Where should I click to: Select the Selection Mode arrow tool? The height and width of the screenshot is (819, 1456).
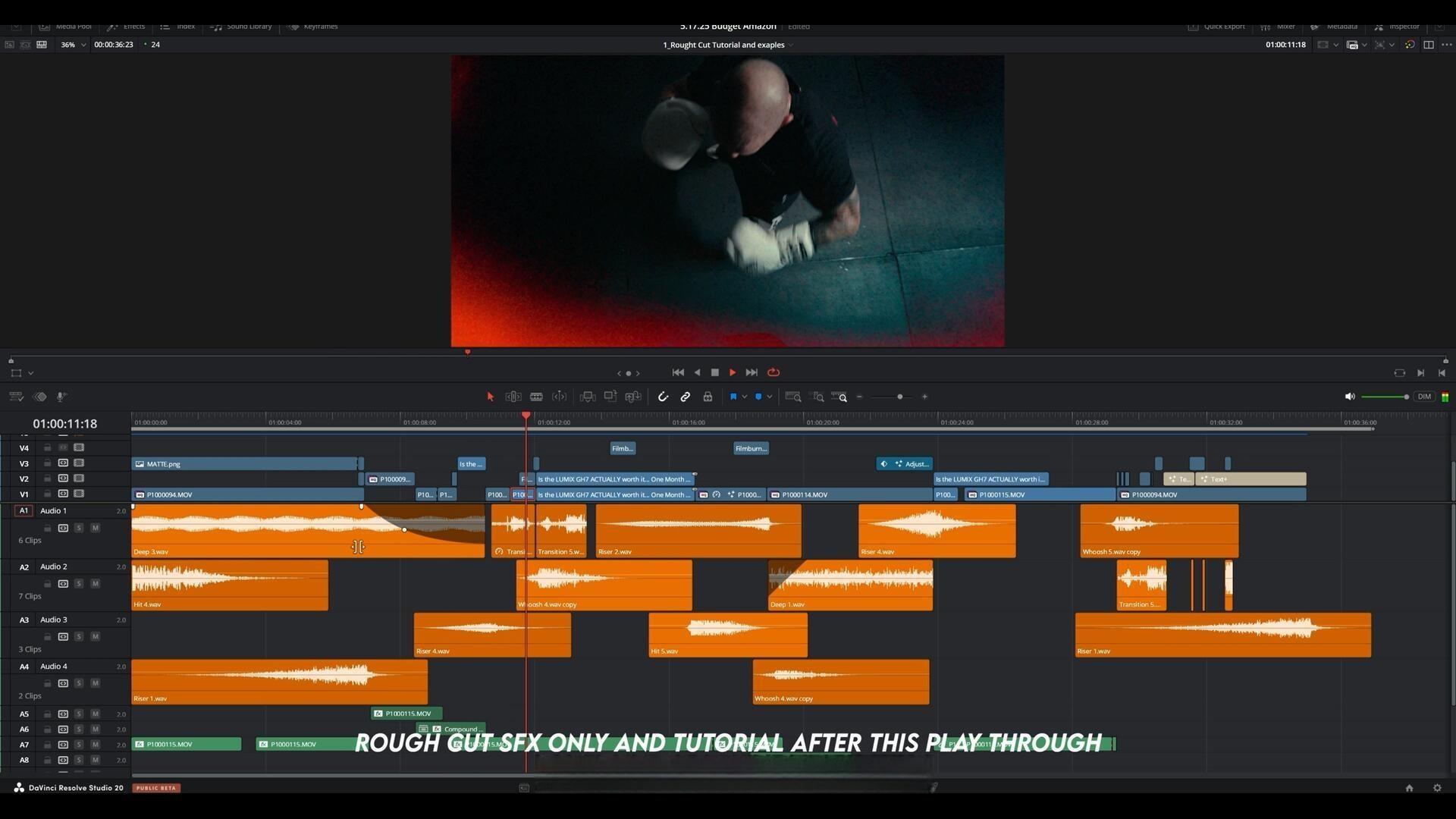490,397
